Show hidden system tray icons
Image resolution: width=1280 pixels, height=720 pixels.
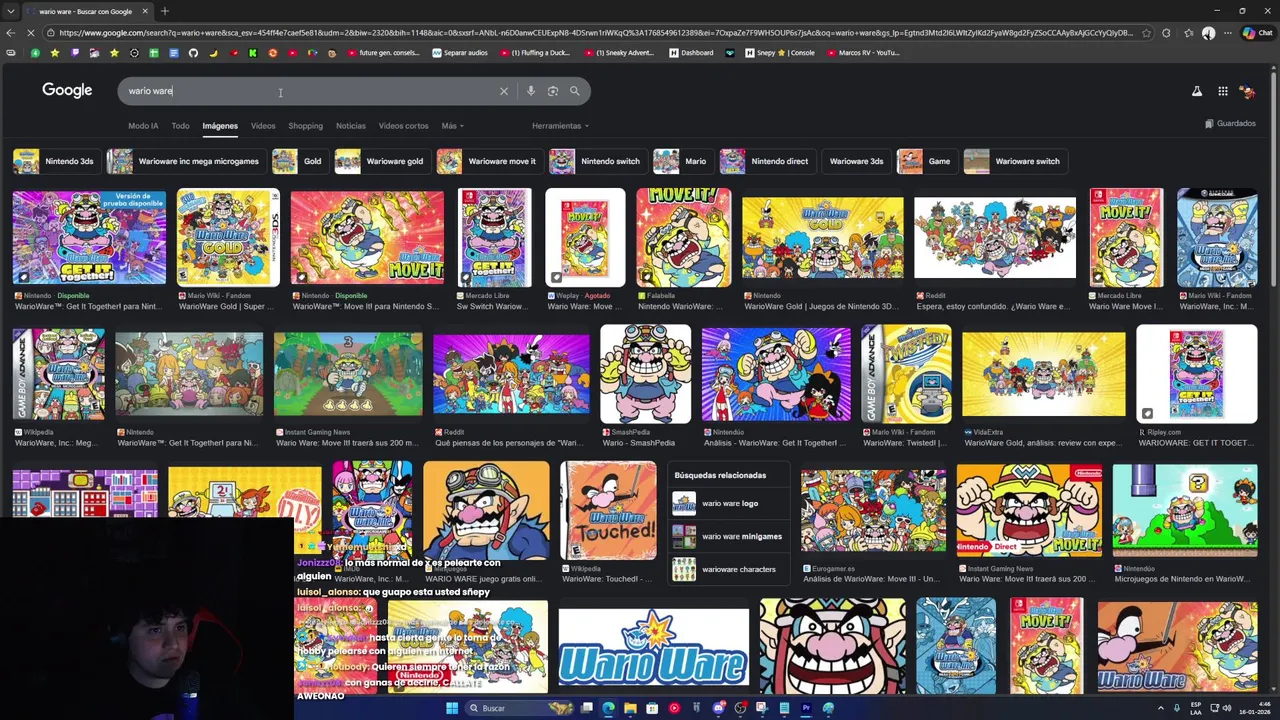(1159, 708)
